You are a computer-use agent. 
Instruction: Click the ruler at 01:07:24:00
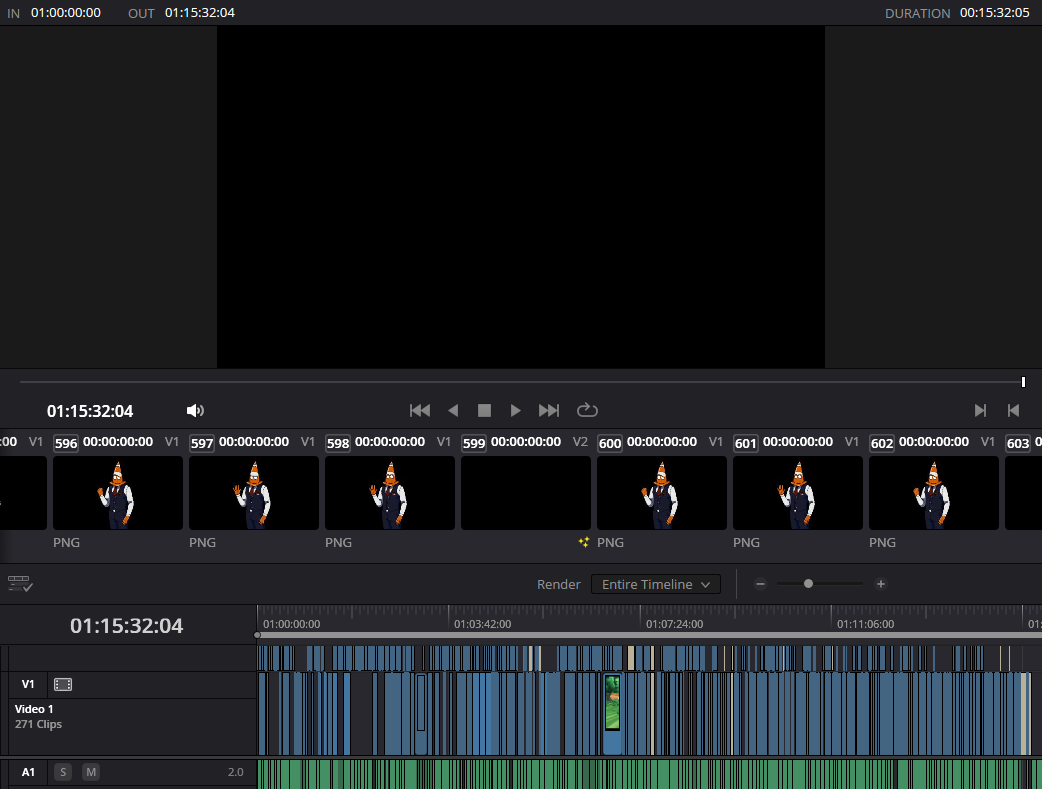(674, 623)
